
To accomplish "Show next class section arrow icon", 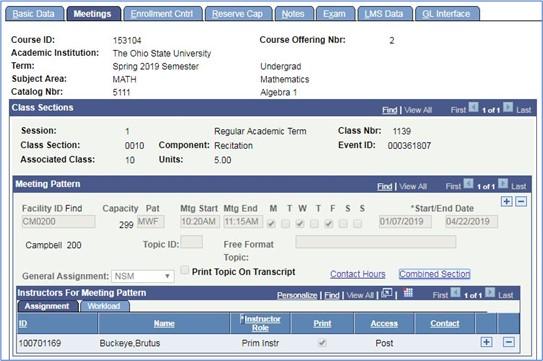I will pos(508,107).
